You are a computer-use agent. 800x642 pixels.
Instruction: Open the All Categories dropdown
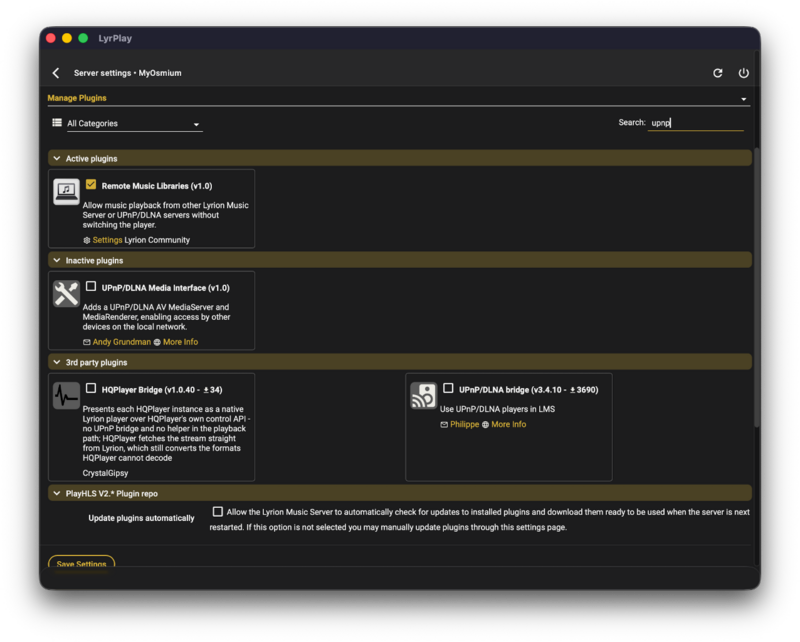click(x=135, y=124)
